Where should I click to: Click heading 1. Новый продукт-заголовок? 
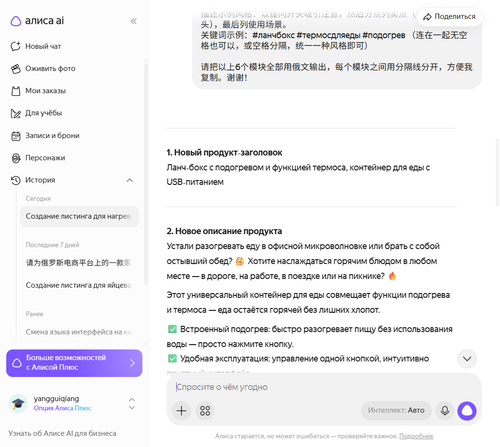coord(224,153)
